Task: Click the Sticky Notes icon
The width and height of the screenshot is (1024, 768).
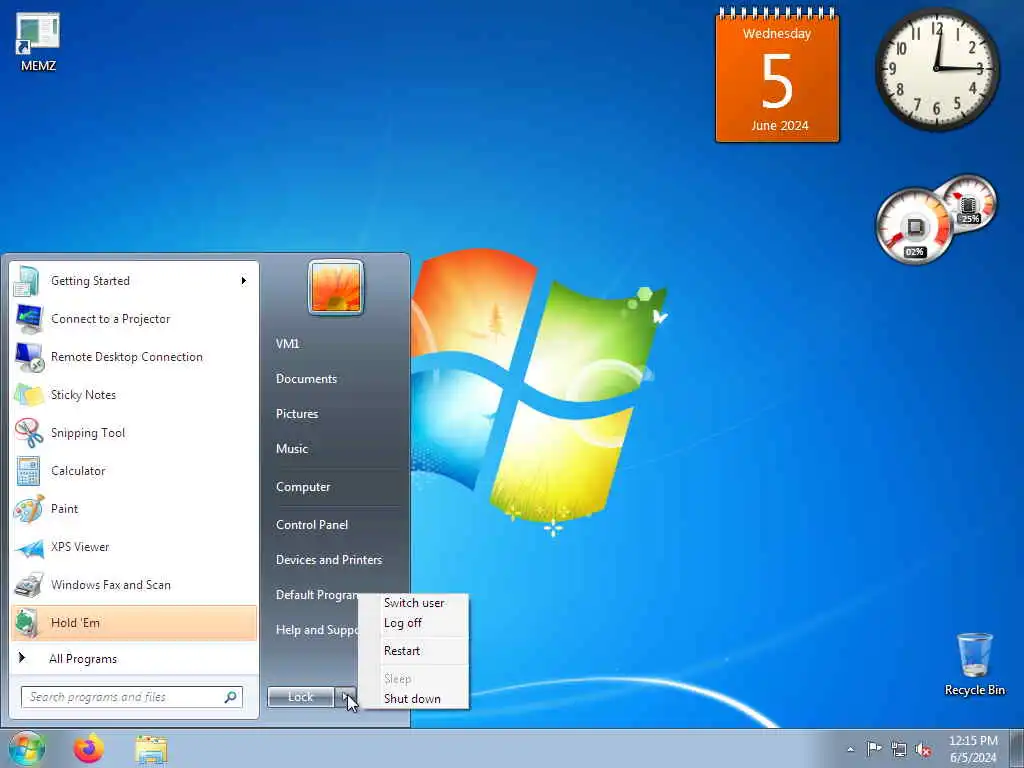Action: pos(29,394)
